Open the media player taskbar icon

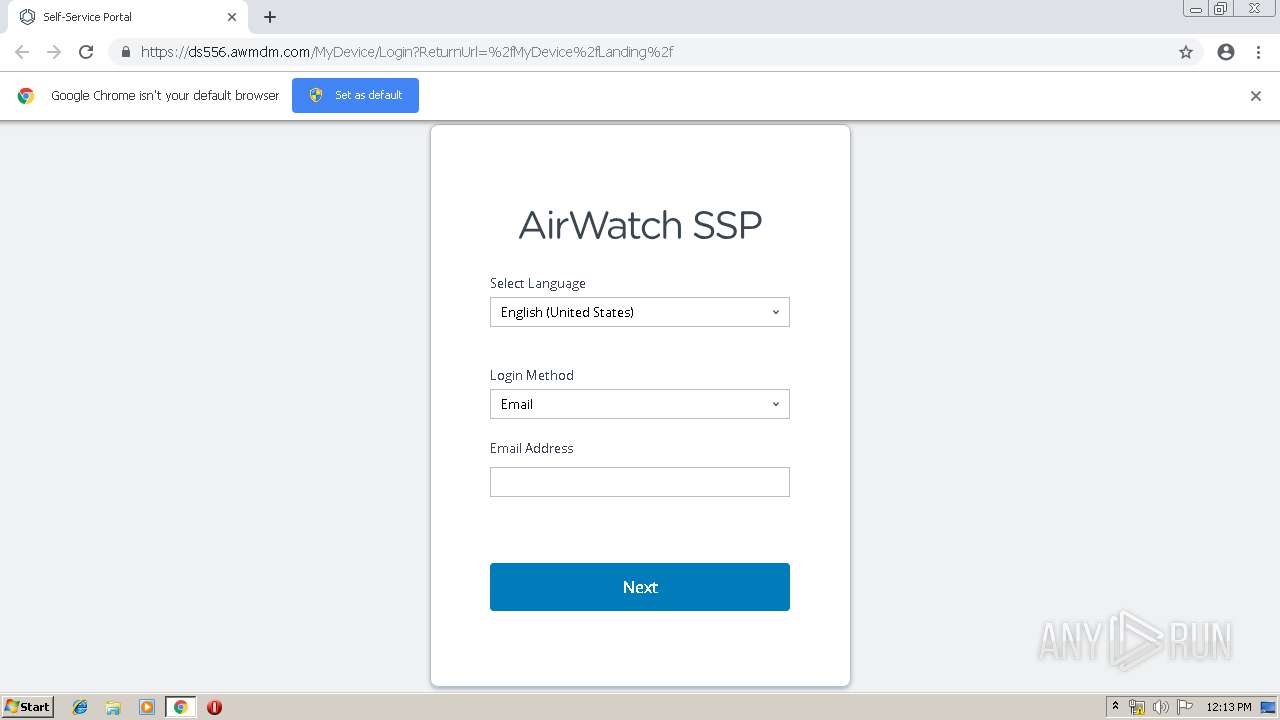(x=147, y=707)
